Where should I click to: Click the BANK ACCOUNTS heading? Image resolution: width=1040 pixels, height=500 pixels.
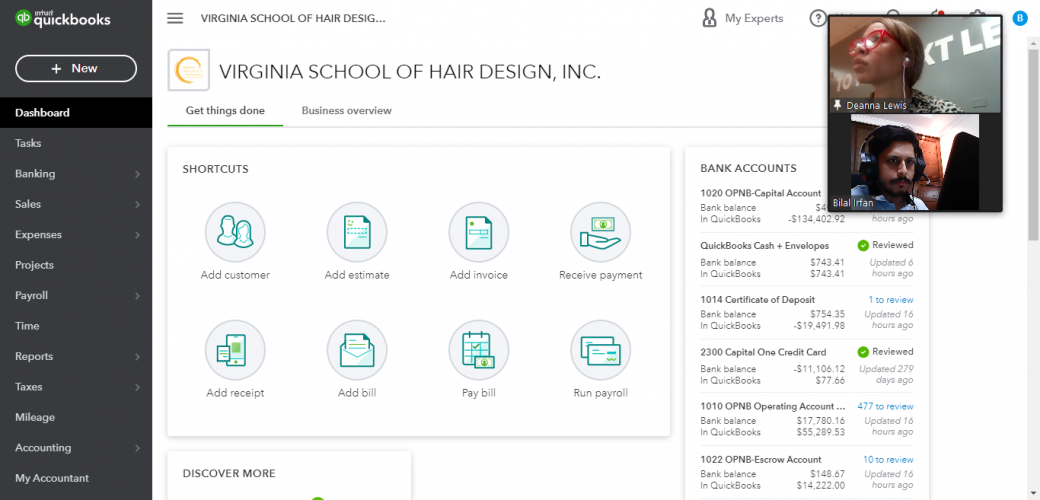pyautogui.click(x=748, y=168)
